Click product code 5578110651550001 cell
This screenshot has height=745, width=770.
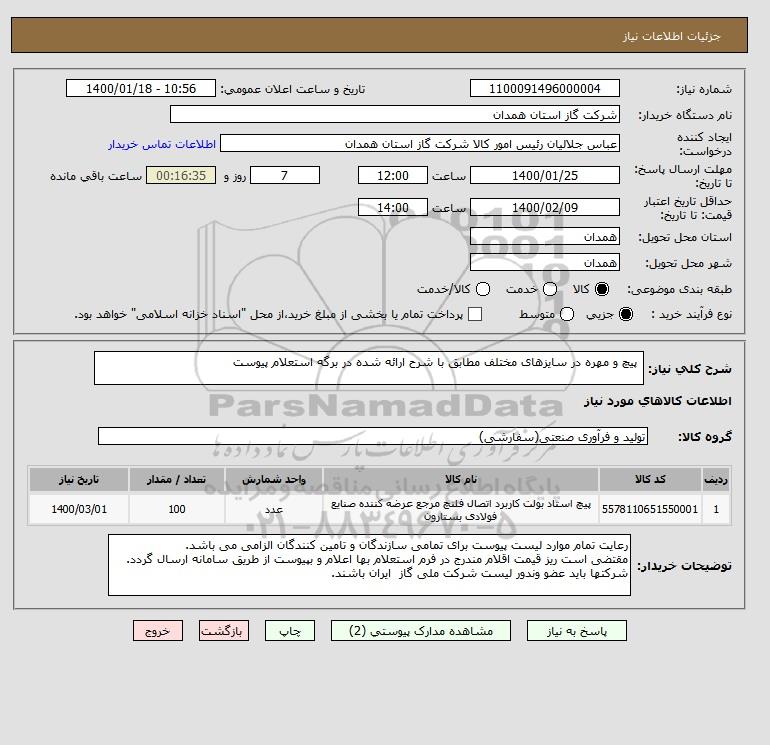pos(650,509)
